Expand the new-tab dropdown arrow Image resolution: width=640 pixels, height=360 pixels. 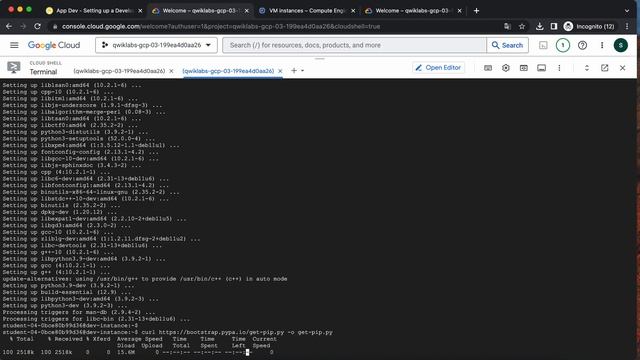302,71
